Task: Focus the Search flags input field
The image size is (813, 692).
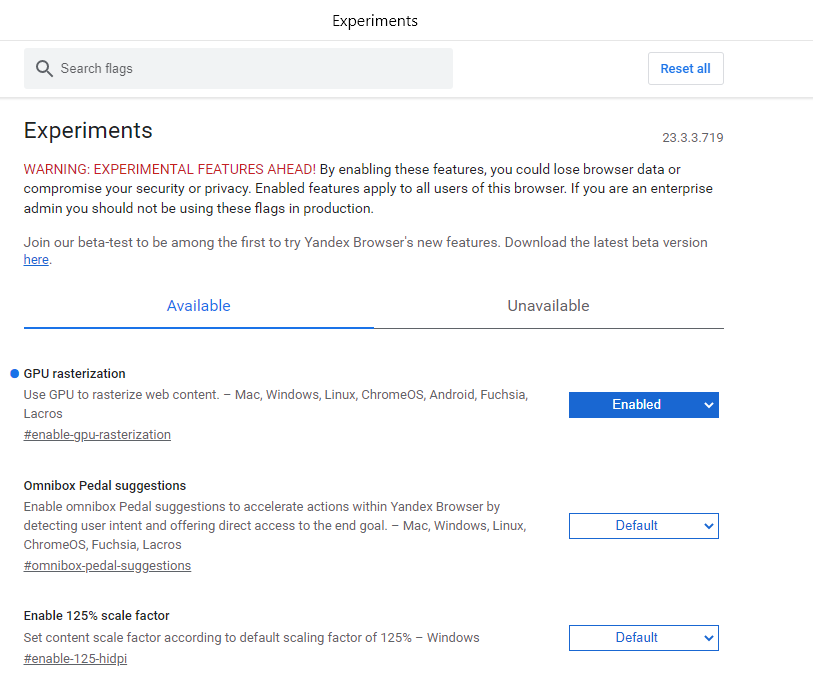Action: click(250, 68)
